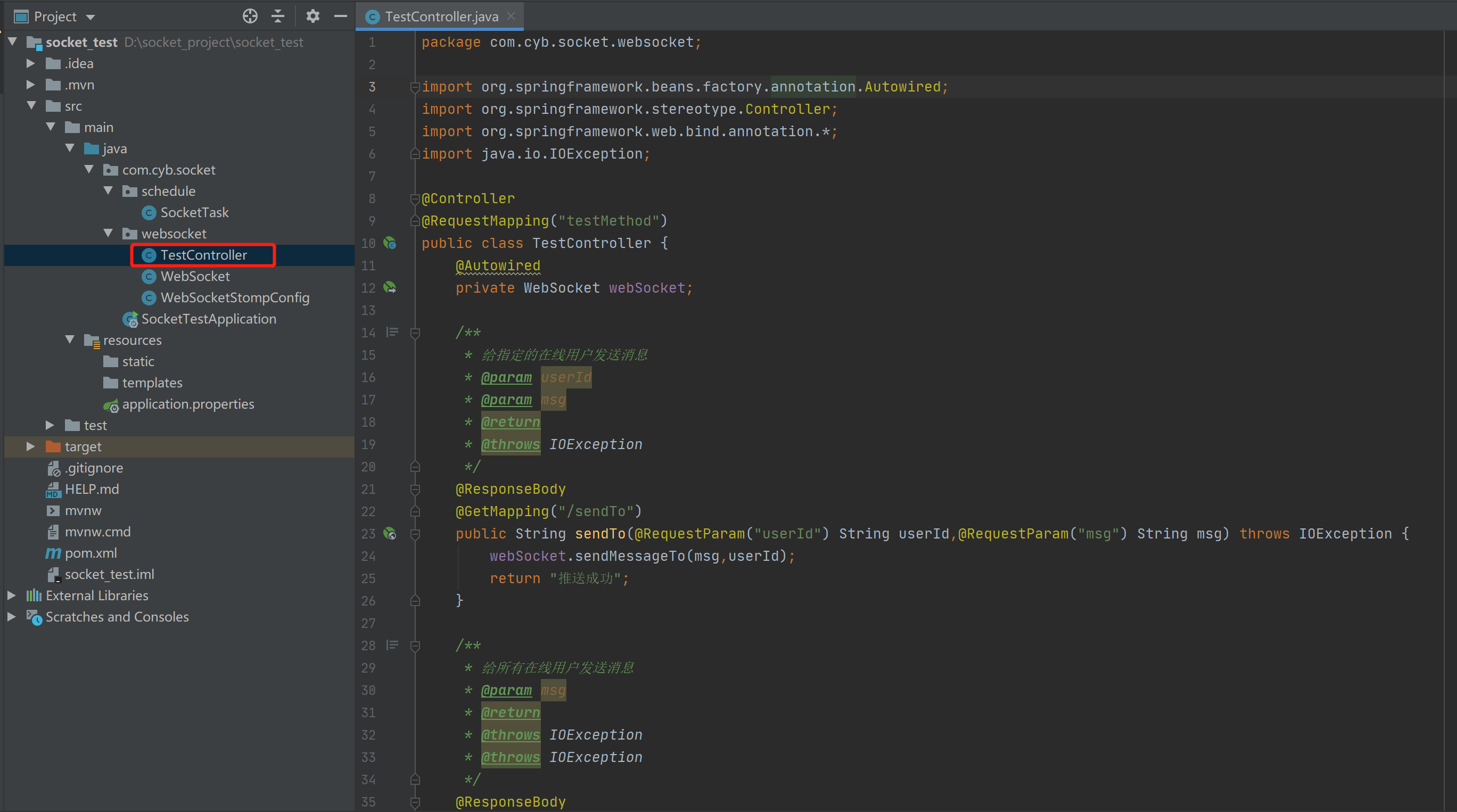Fold the Javadoc comment starting line 14

416,332
